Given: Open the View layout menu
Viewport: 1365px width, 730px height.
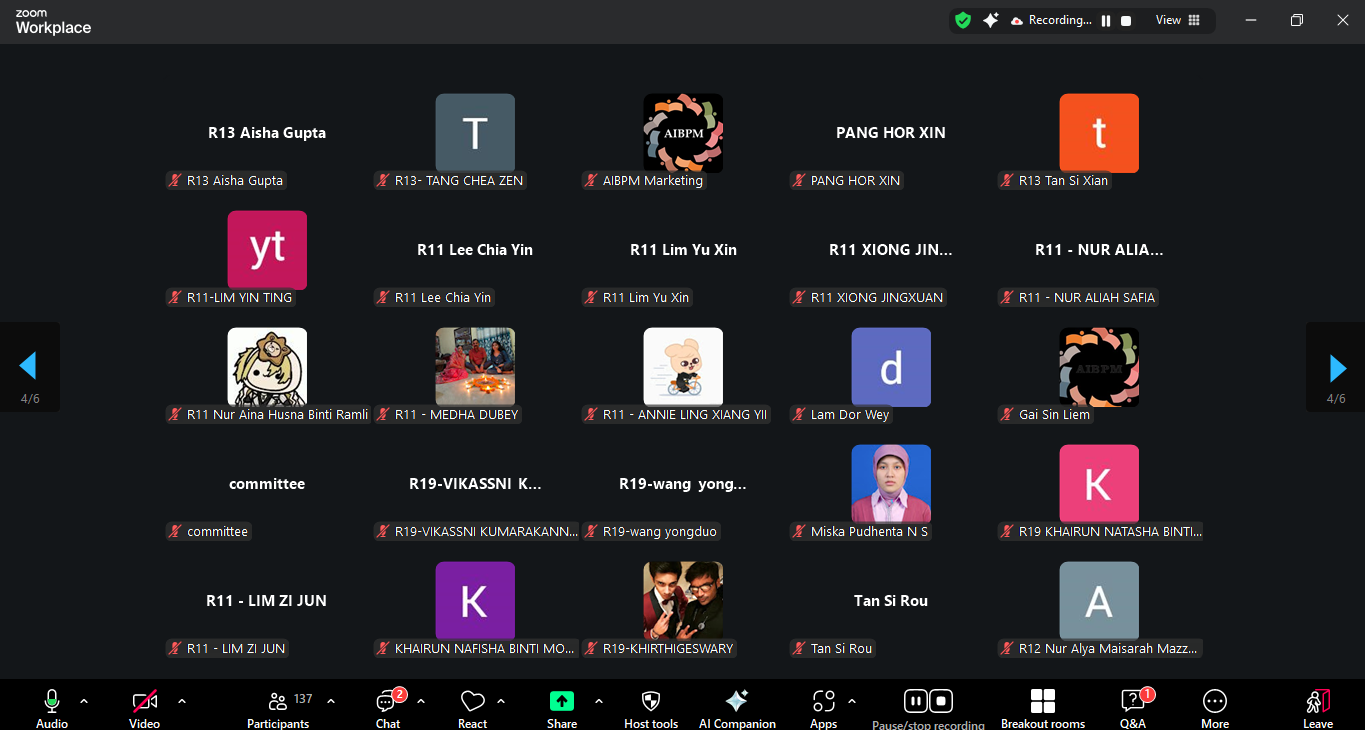Looking at the screenshot, I should pos(1177,20).
